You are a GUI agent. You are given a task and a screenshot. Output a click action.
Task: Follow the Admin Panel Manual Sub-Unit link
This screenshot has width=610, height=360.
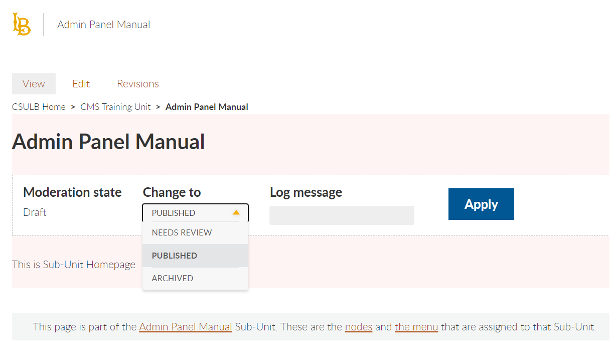coord(186,327)
